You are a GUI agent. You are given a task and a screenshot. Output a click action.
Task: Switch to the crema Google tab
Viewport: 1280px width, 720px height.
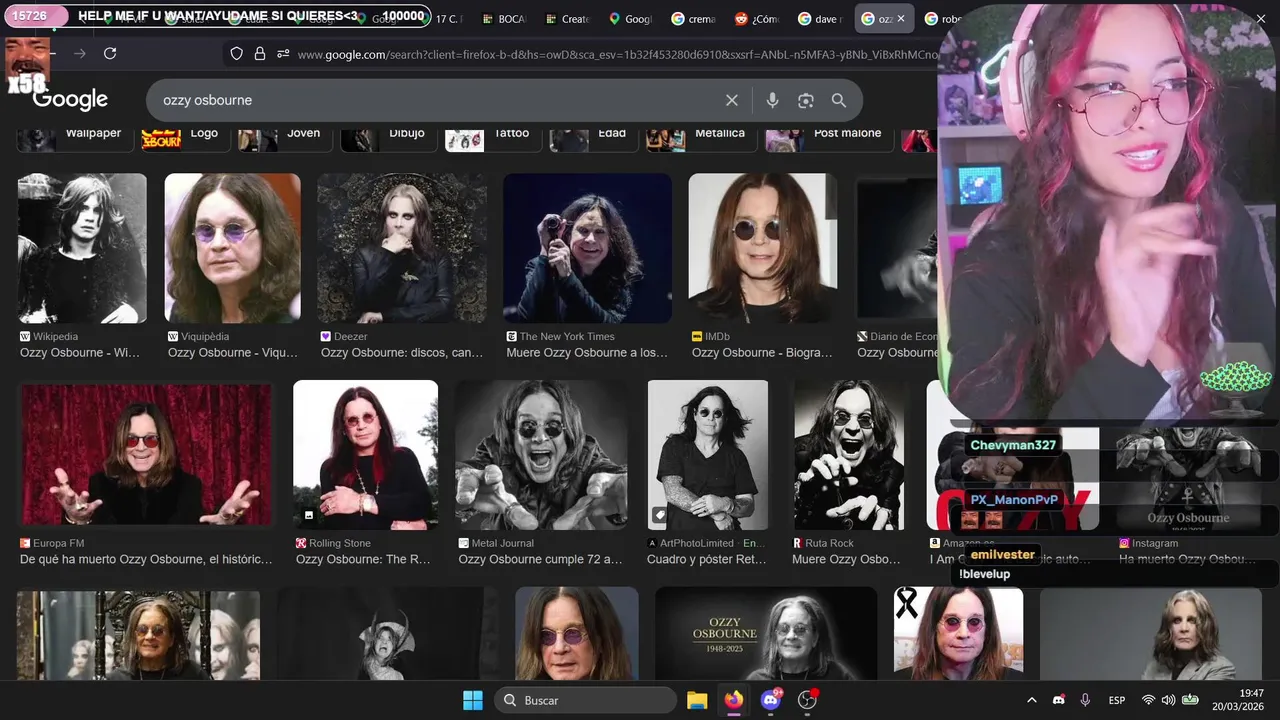(694, 18)
